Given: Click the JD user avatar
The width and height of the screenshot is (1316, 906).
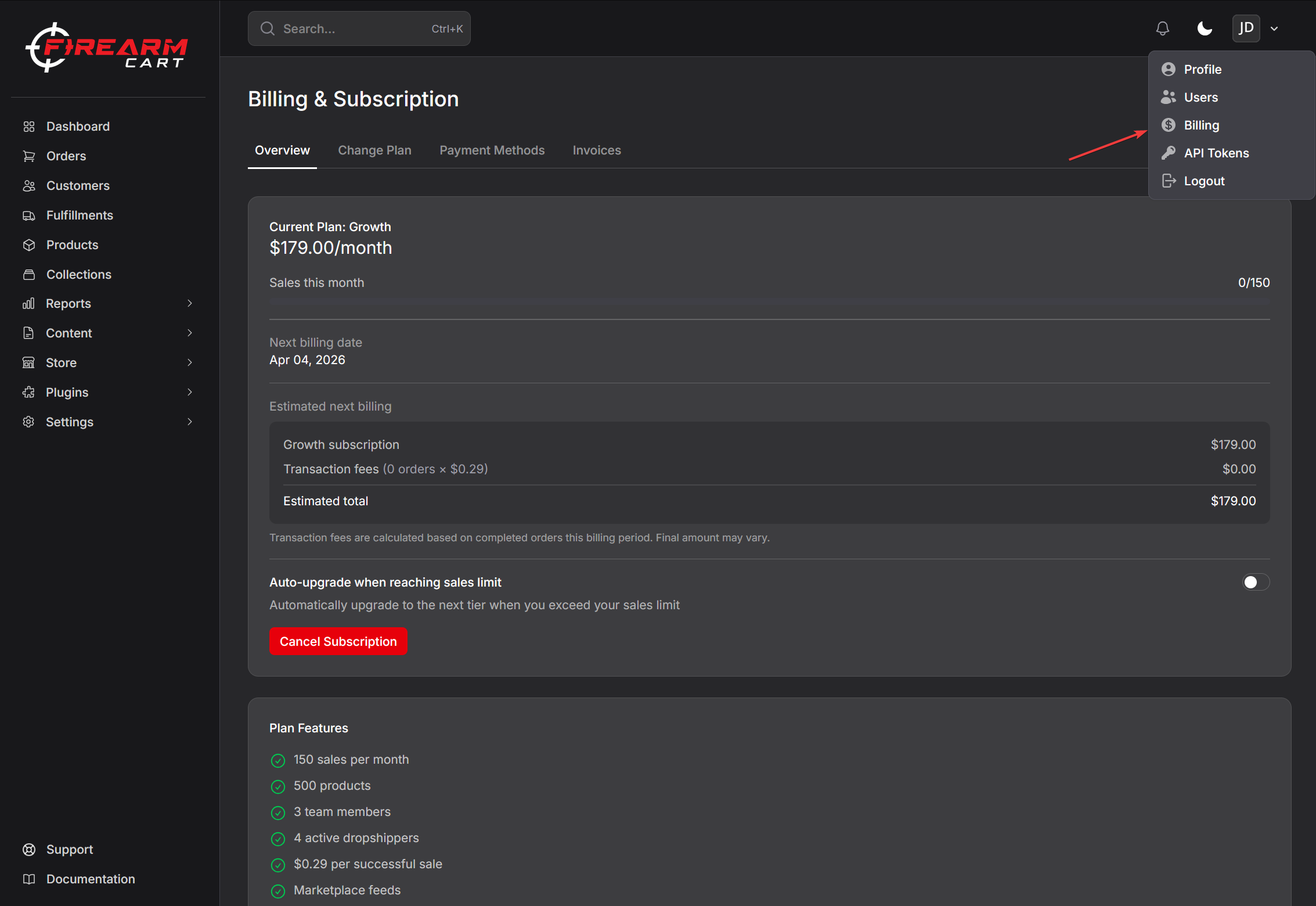Looking at the screenshot, I should pos(1246,28).
